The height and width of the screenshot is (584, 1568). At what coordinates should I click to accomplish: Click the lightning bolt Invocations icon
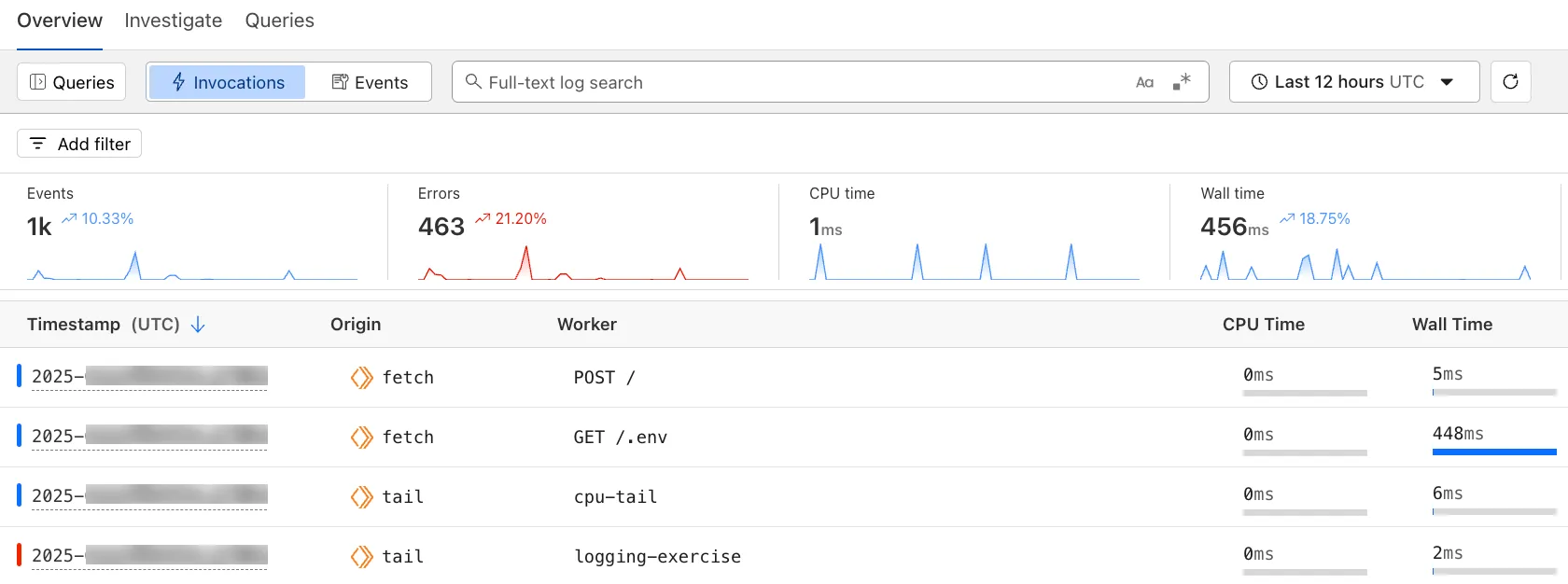pos(178,82)
